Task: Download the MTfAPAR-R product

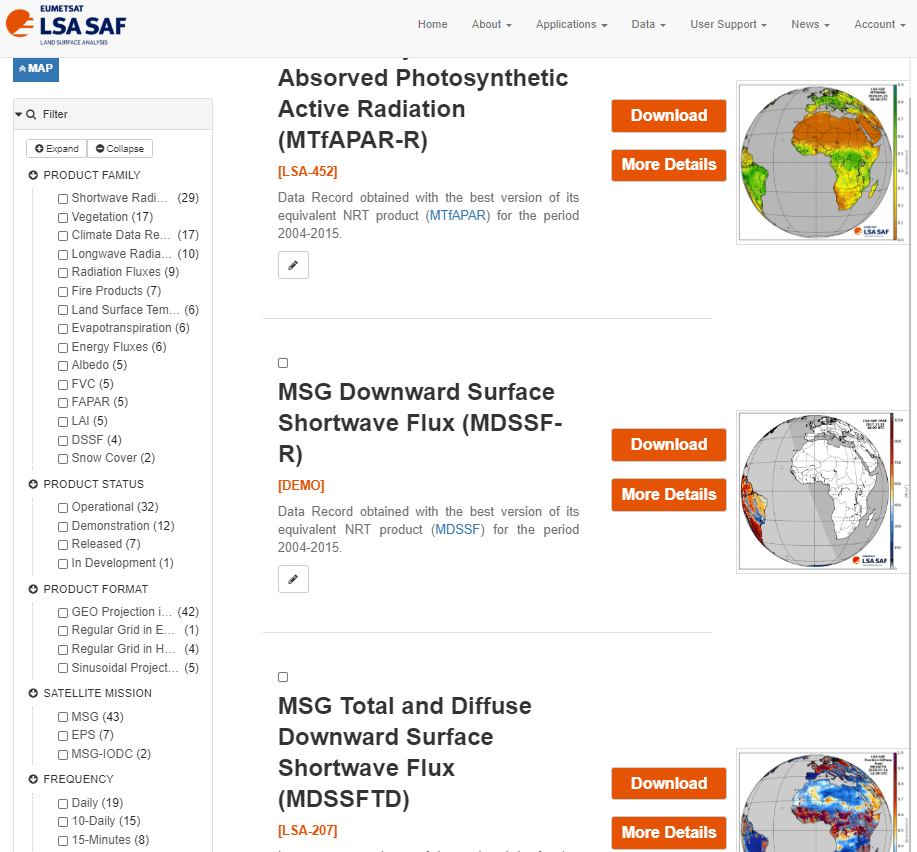Action: click(x=669, y=116)
